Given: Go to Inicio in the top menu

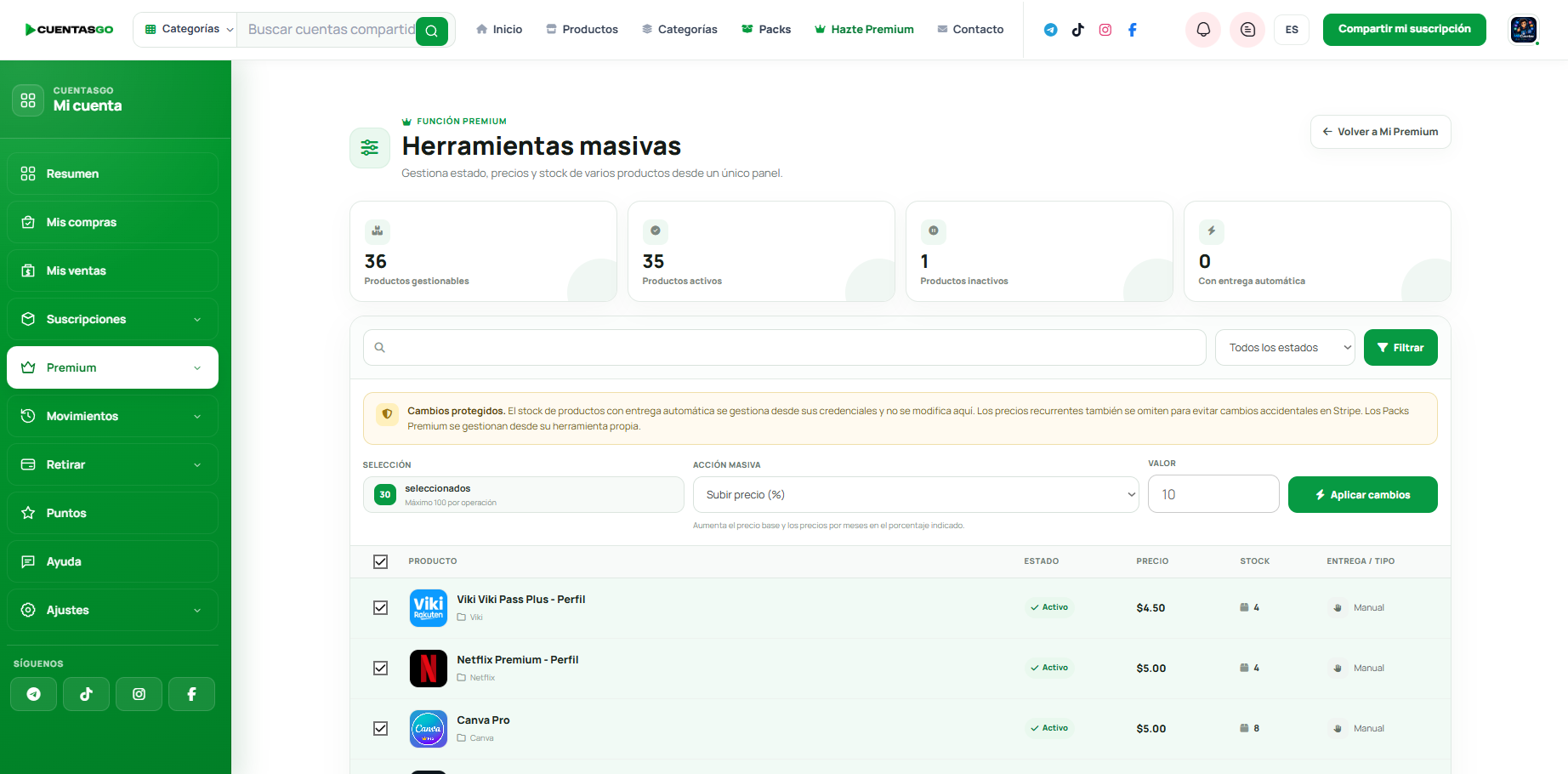Looking at the screenshot, I should click(x=499, y=30).
